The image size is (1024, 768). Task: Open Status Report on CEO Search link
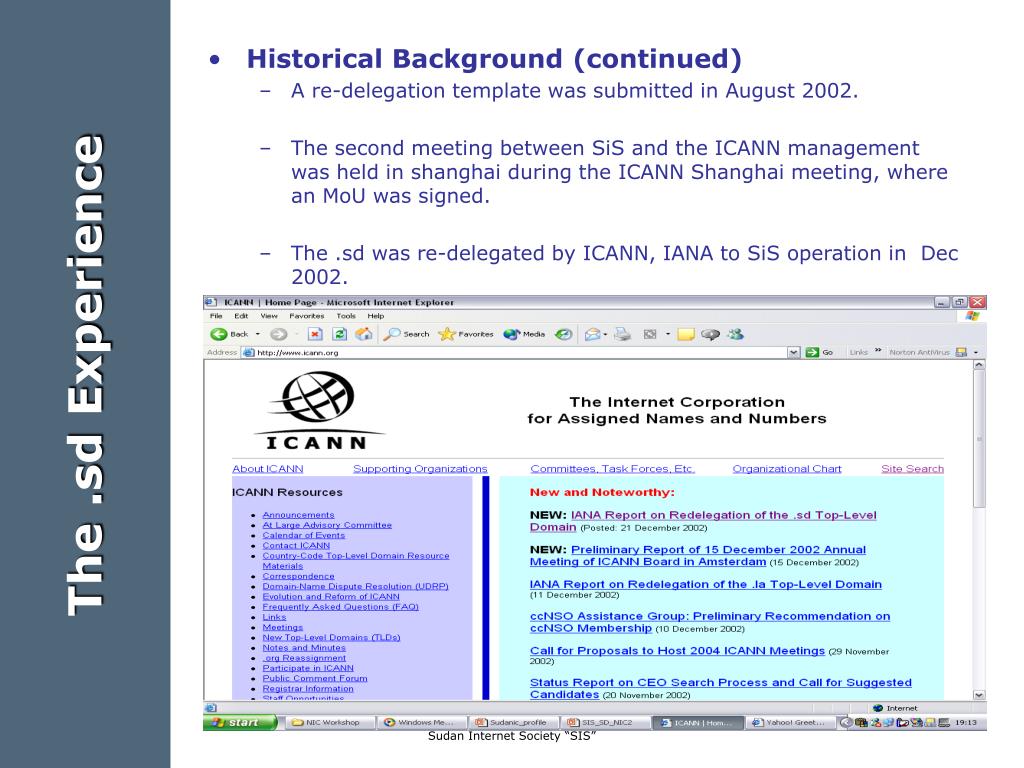click(721, 689)
